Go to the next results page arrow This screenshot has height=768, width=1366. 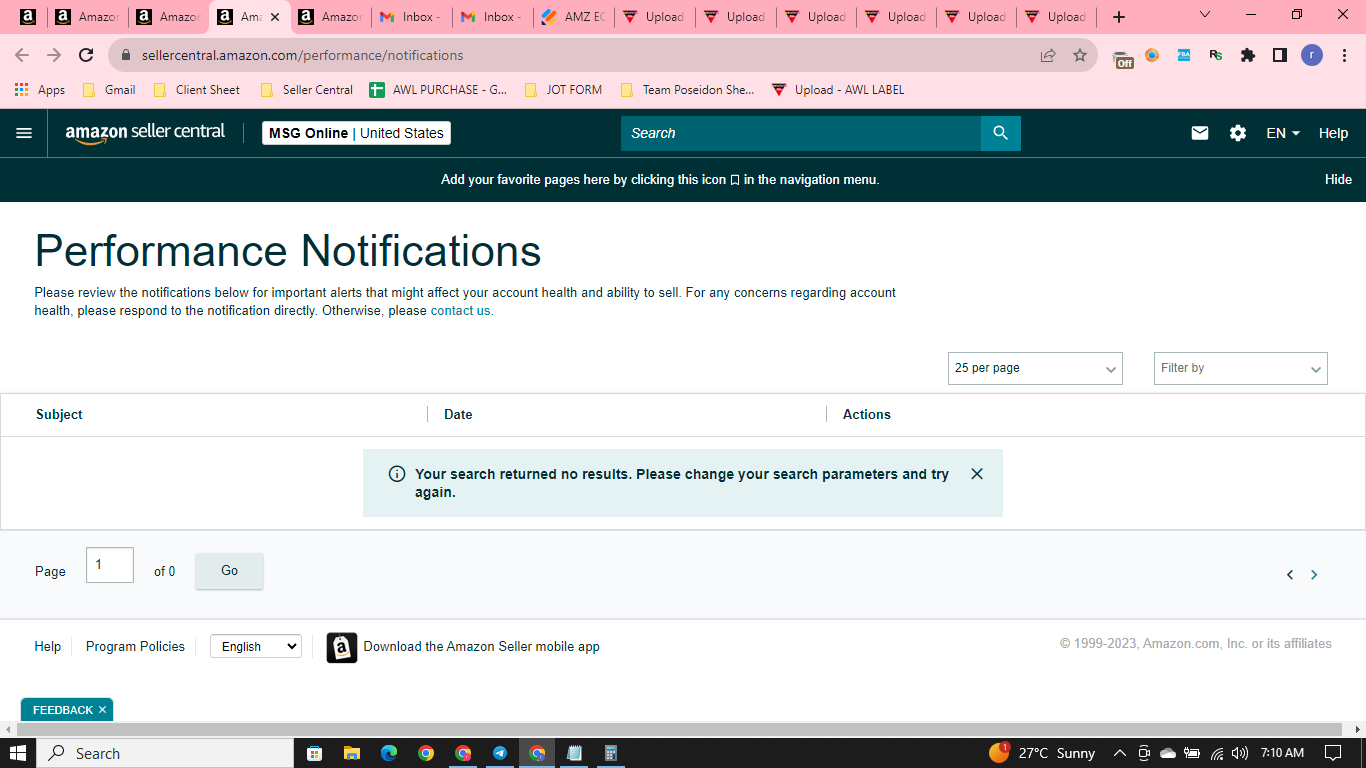(x=1314, y=574)
